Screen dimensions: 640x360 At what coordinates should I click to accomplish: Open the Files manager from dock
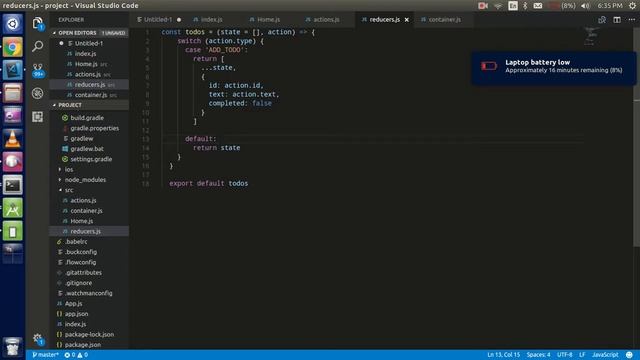click(x=13, y=93)
